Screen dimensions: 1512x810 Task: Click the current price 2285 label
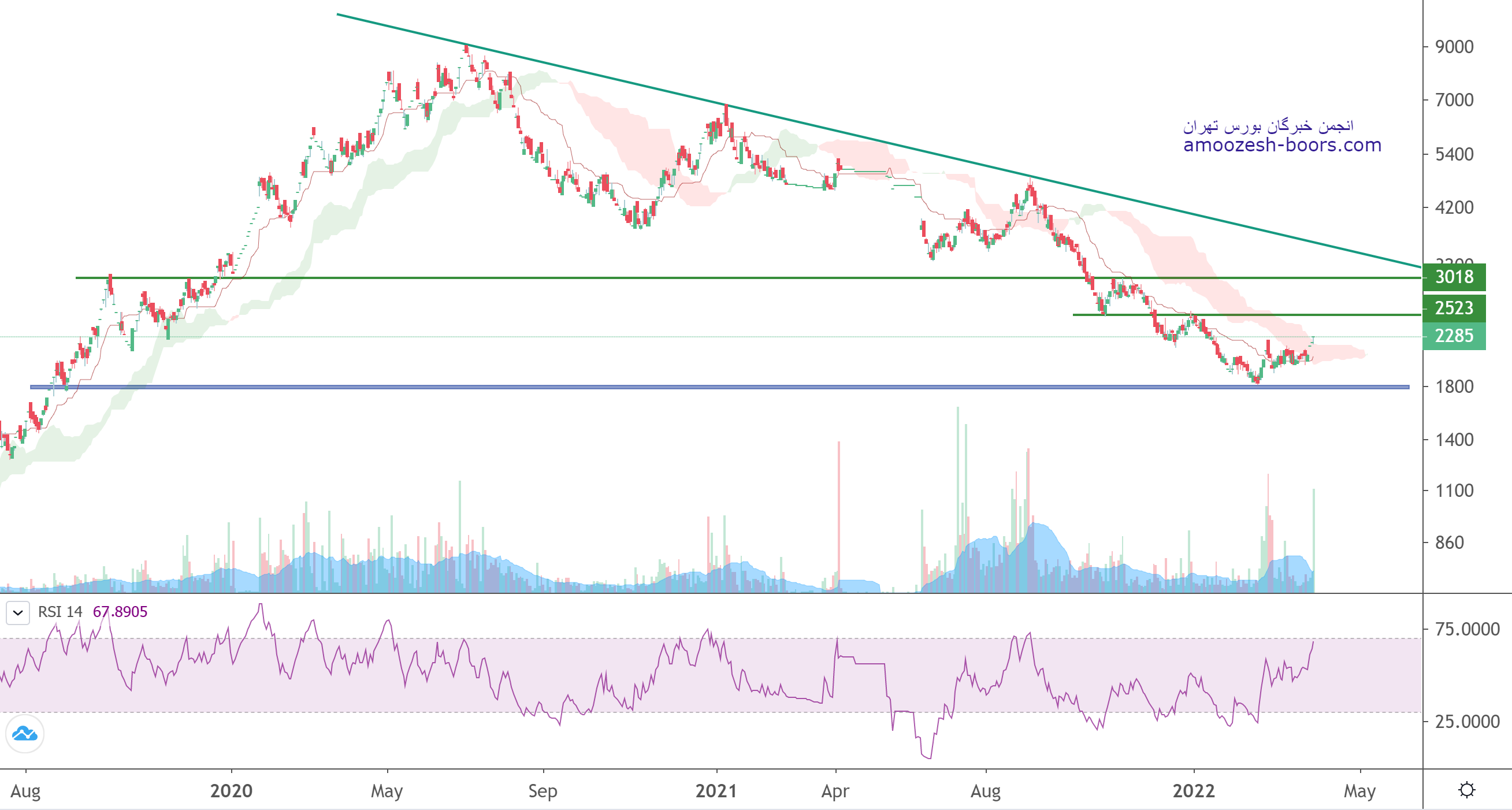tap(1453, 336)
